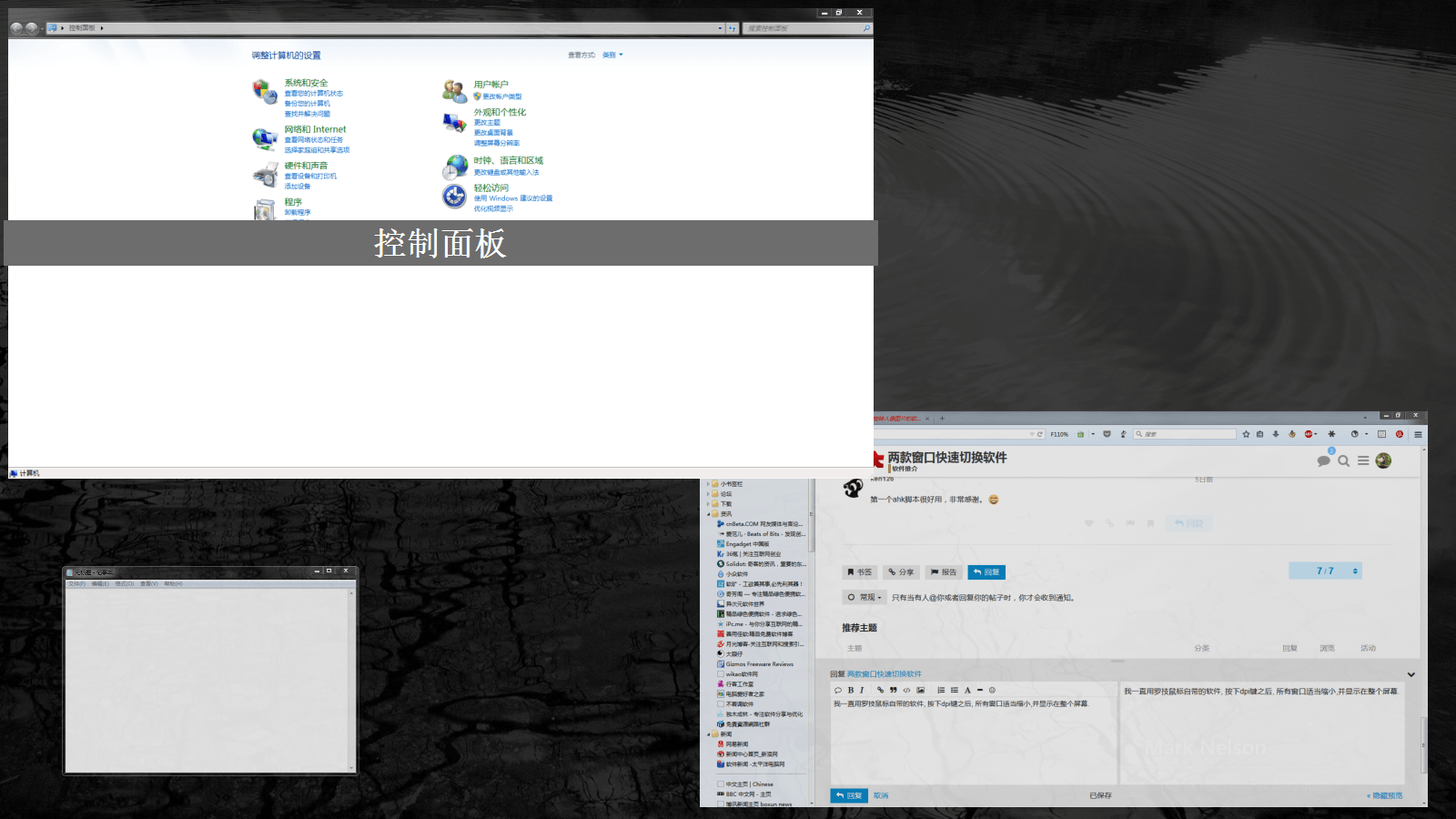Open 系统和安全 in Control Panel
Screen dimensions: 1456x819
click(x=306, y=83)
